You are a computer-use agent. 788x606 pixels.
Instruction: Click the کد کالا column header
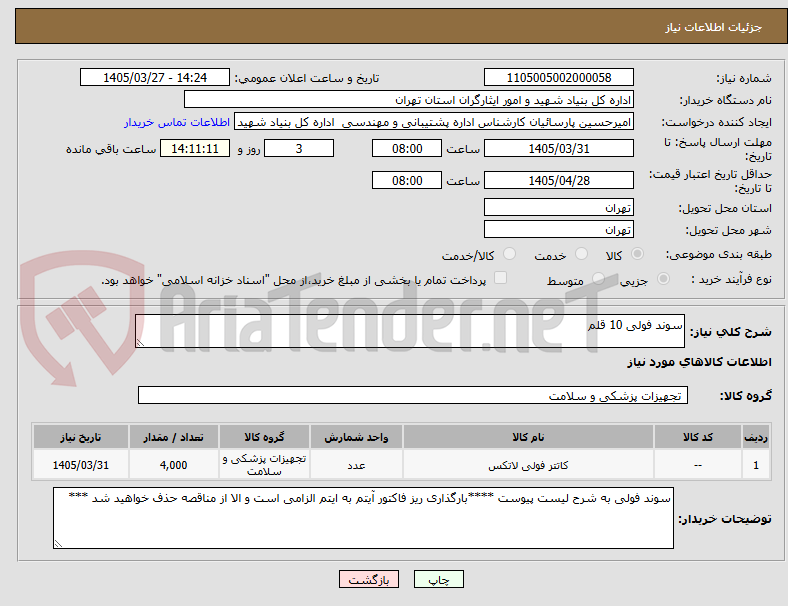tap(698, 437)
